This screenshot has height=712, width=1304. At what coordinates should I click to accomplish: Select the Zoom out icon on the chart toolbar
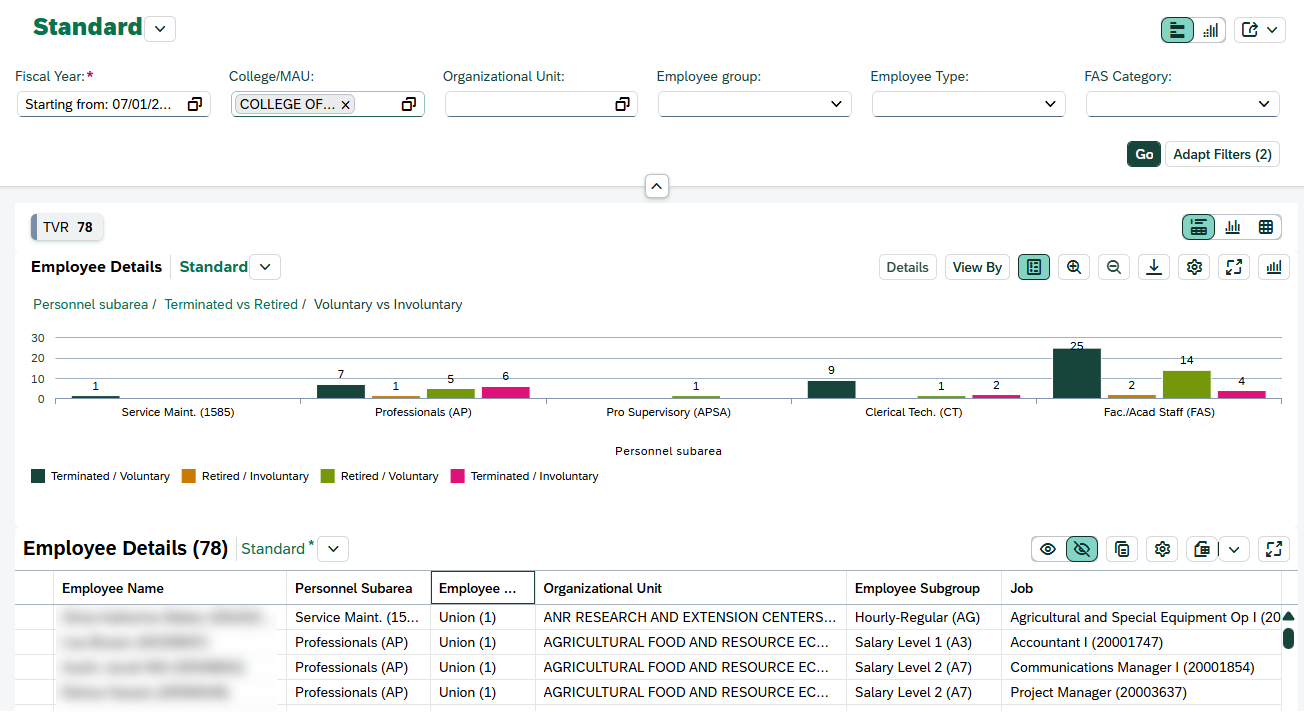pyautogui.click(x=1114, y=267)
